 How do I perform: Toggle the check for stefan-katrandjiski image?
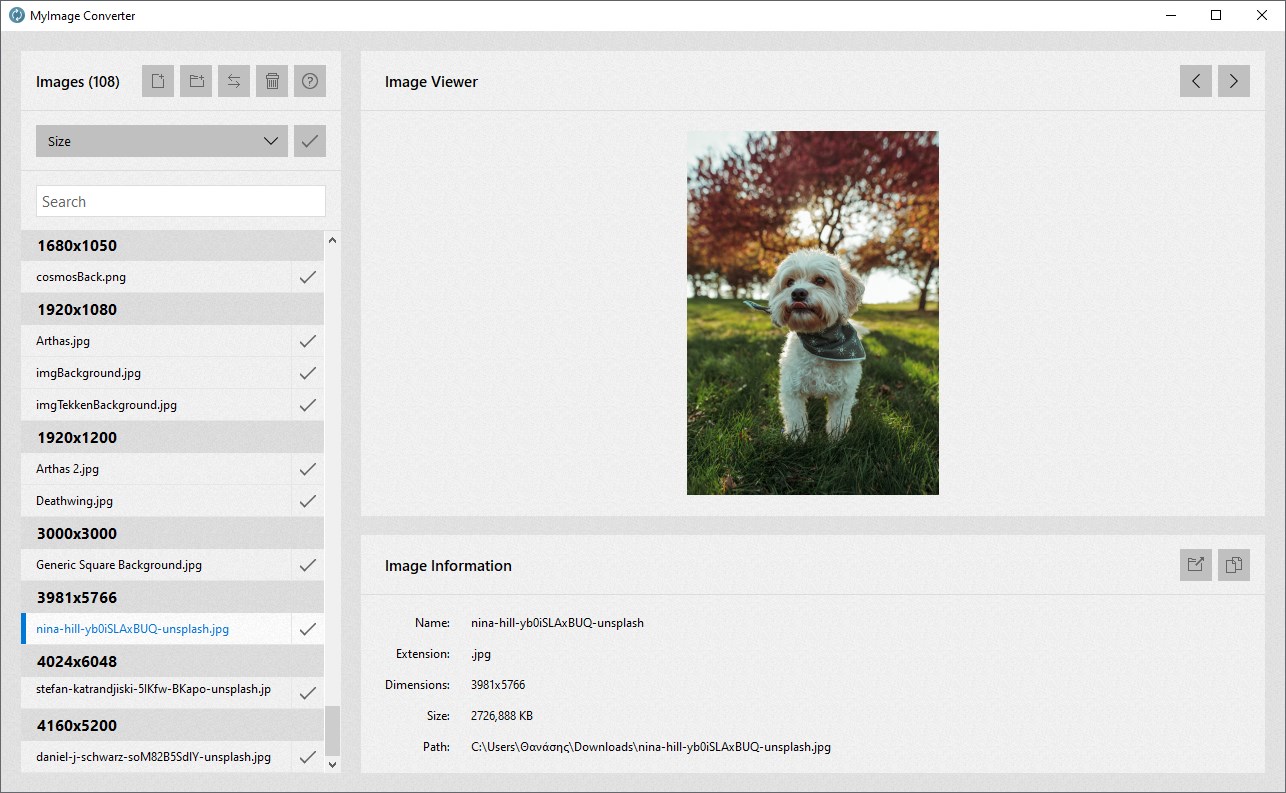[308, 693]
